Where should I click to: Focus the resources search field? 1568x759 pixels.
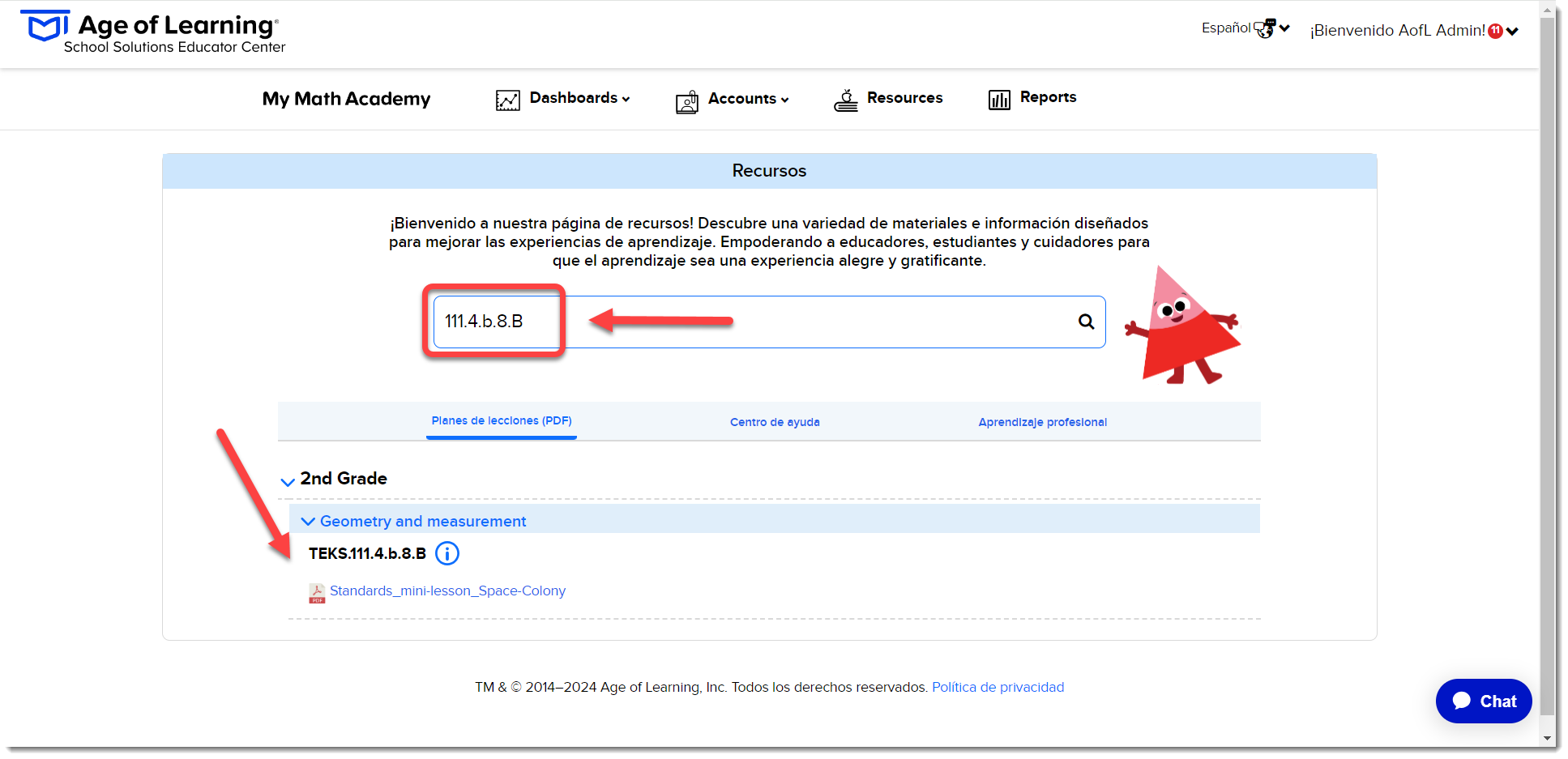pyautogui.click(x=769, y=322)
